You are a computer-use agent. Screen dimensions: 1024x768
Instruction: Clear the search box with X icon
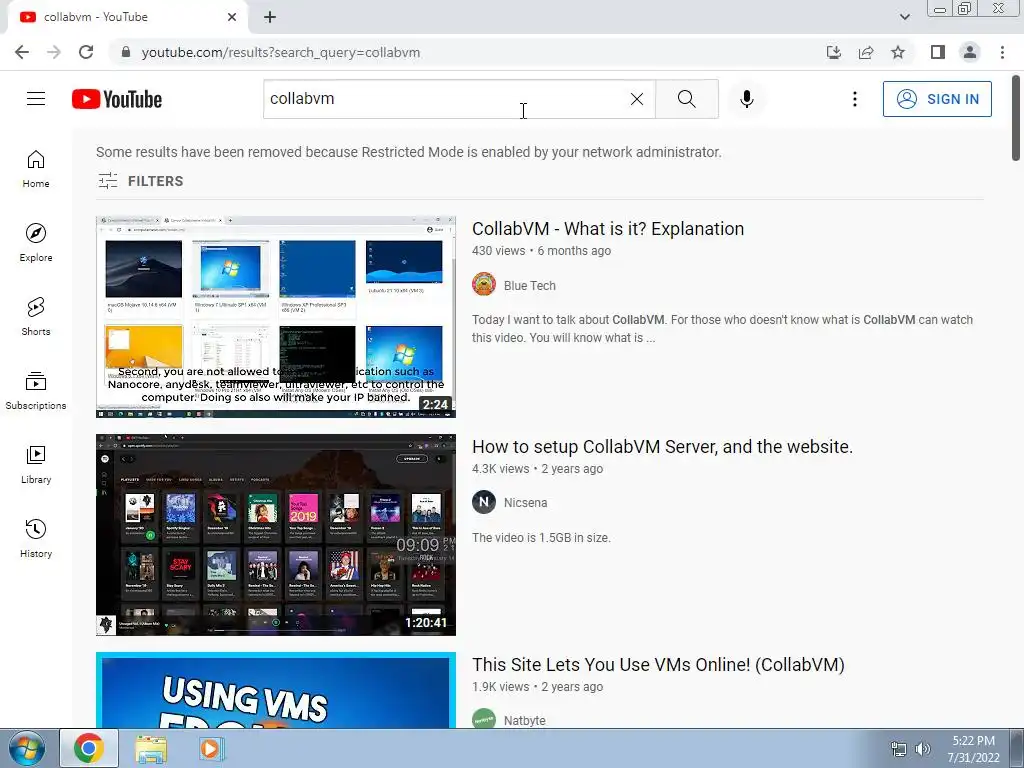point(637,99)
